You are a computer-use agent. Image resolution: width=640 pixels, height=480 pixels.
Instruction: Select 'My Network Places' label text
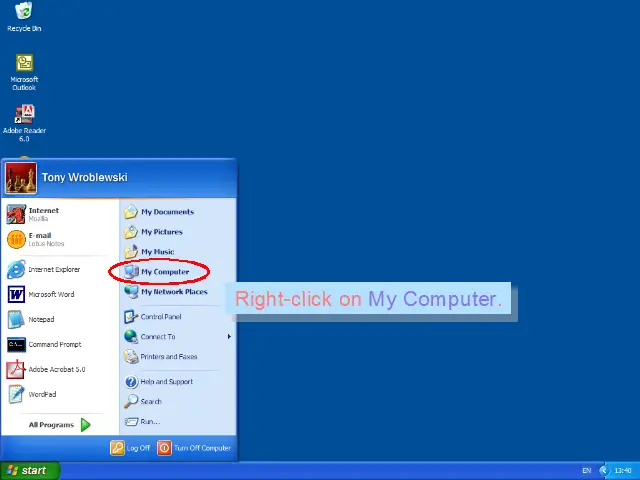[174, 291]
